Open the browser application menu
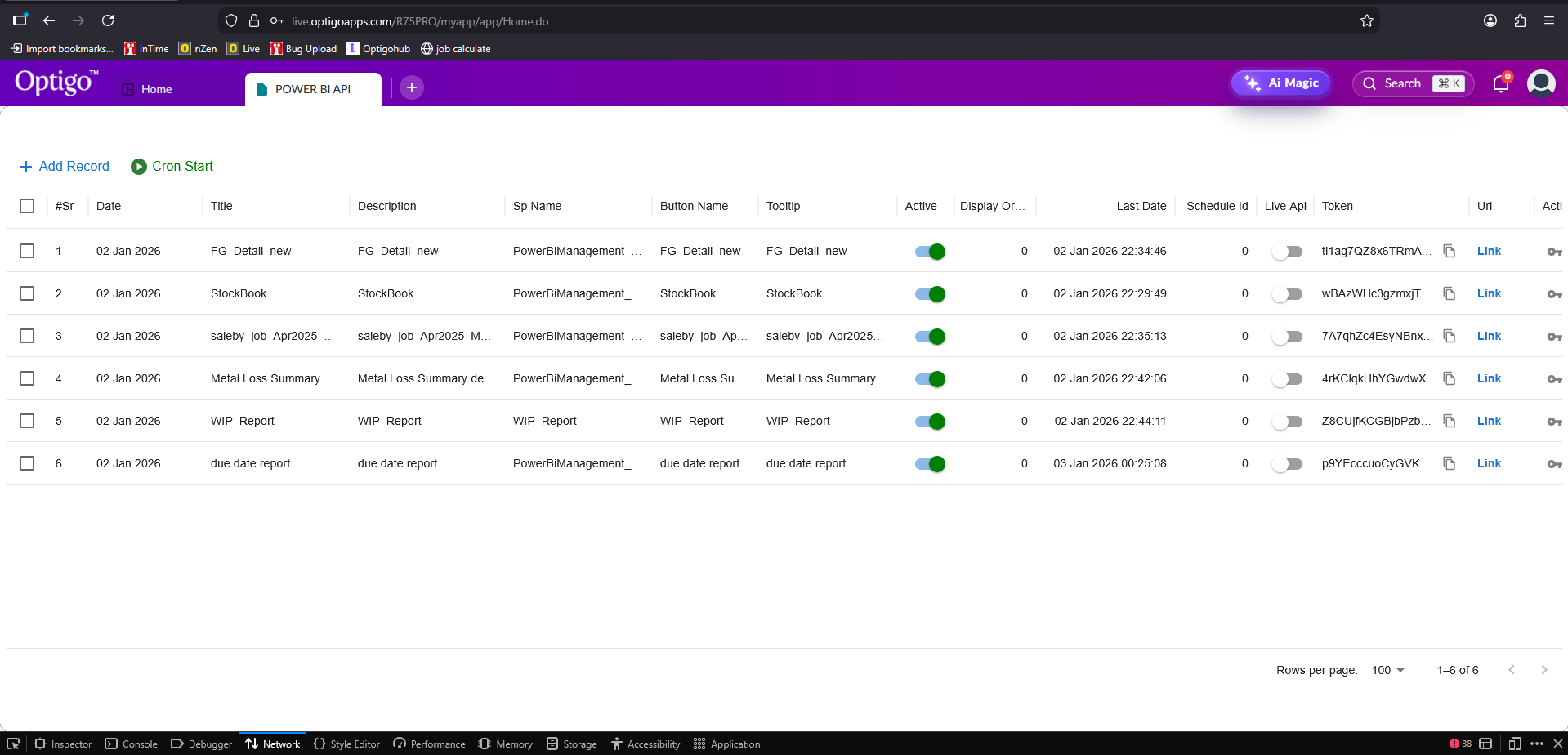1568x755 pixels. tap(1548, 20)
